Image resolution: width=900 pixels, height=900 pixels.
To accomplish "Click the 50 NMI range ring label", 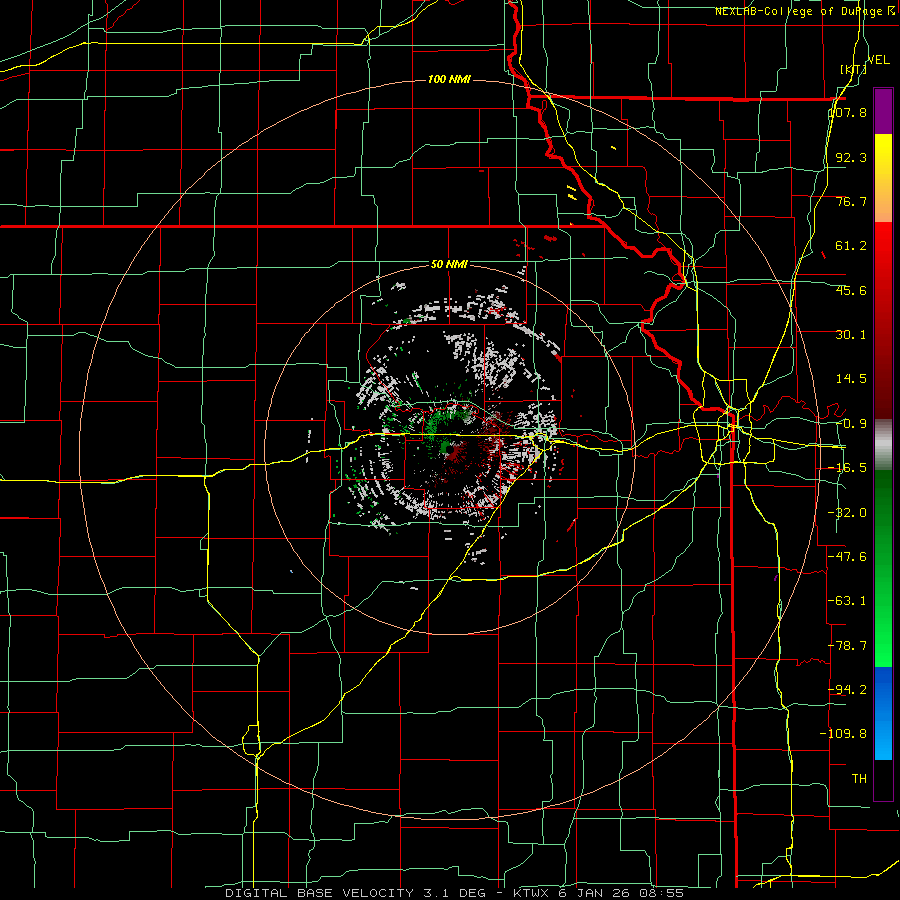I will (449, 265).
